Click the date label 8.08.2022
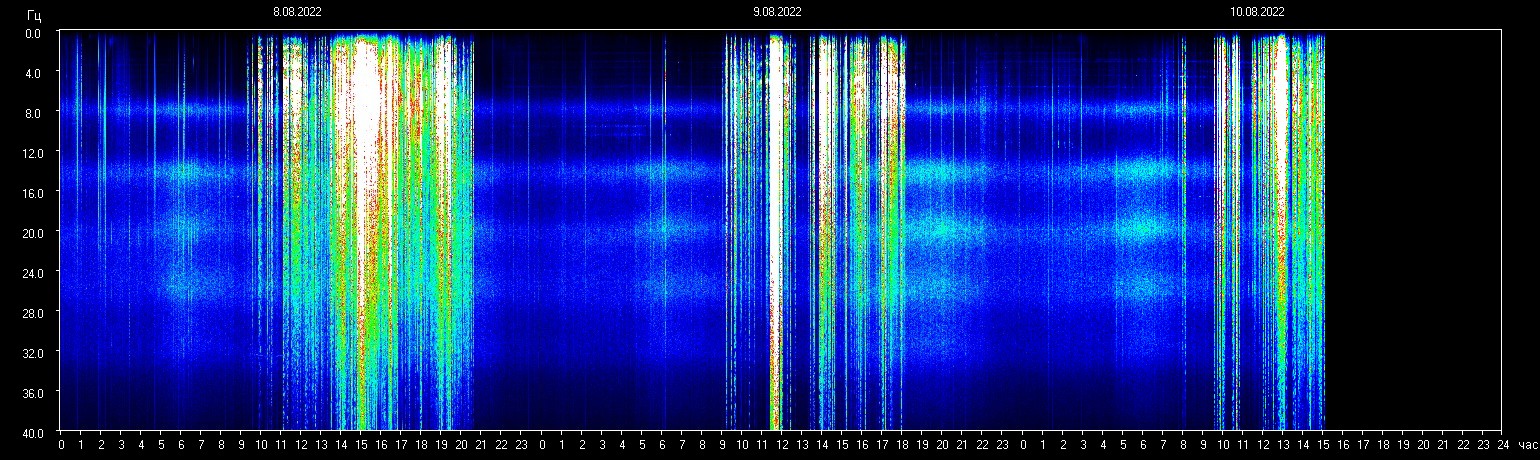Screen dimensions: 1540x460 (298, 12)
